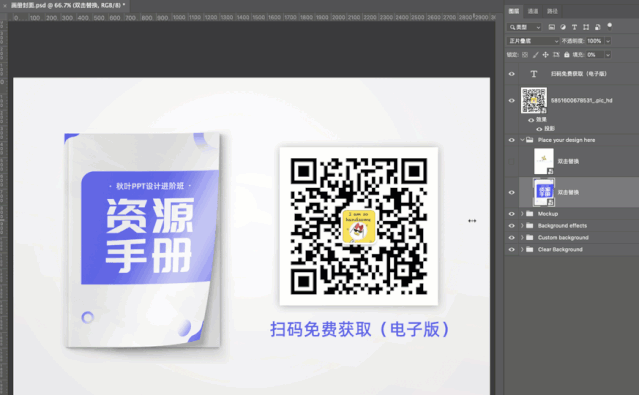Select the Clear Background group name
Viewport: 639px width, 395px height.
tap(560, 249)
